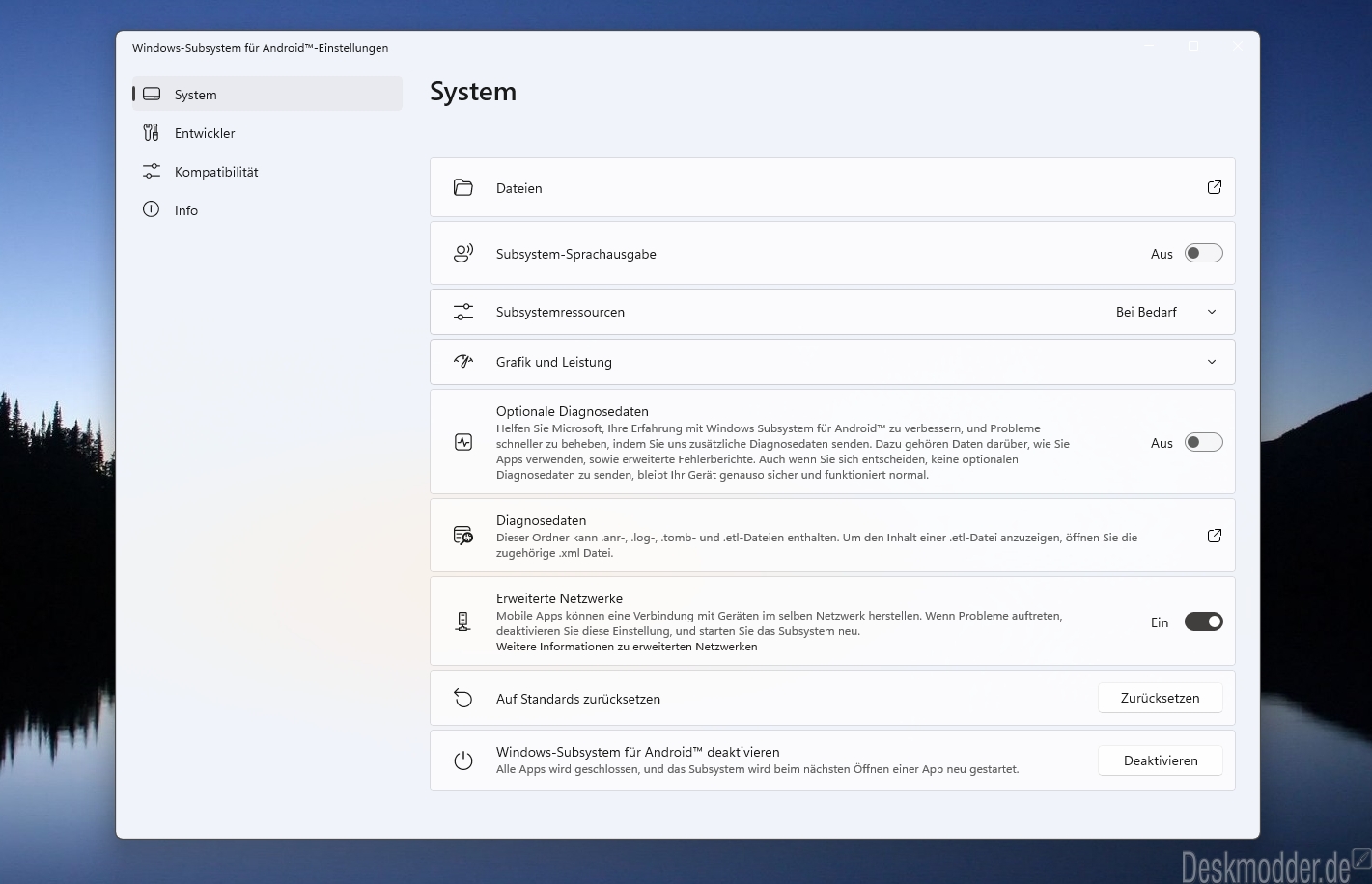Disable the Erweiterte Netzwerke toggle
The width and height of the screenshot is (1372, 884).
tap(1203, 622)
